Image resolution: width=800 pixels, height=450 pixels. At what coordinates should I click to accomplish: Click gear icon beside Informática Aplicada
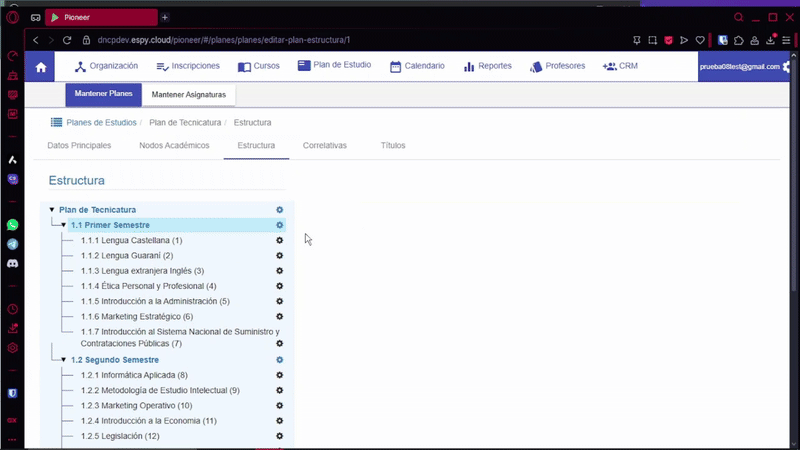pos(280,375)
